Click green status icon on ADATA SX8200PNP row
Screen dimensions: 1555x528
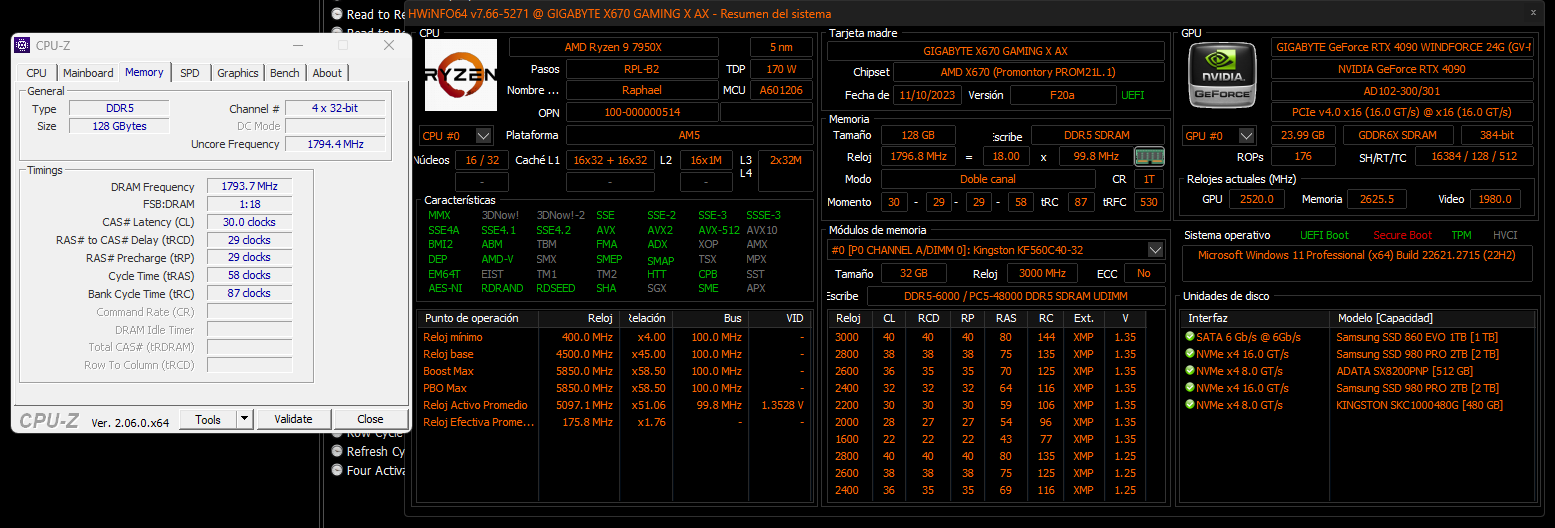pyautogui.click(x=1189, y=371)
